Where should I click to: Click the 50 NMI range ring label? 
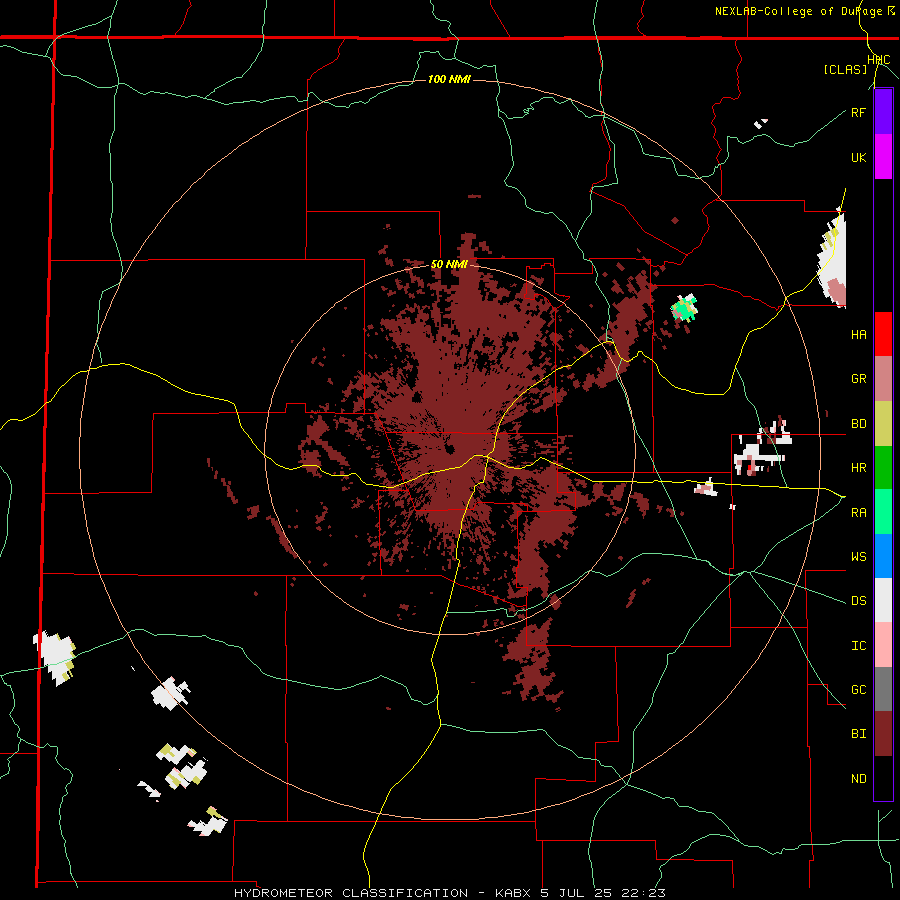point(449,265)
